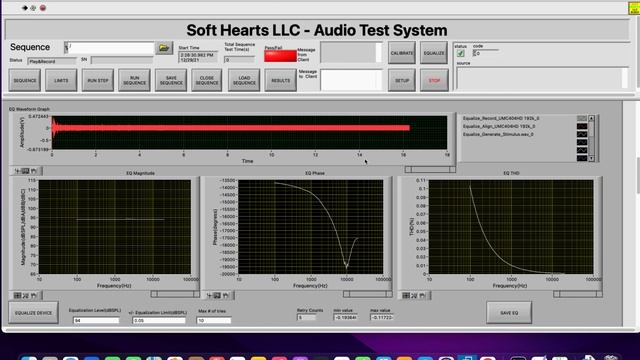Screen dimensions: 640x360
Task: Click plot icon beside Equalize_Align legend entry
Action: coord(582,126)
